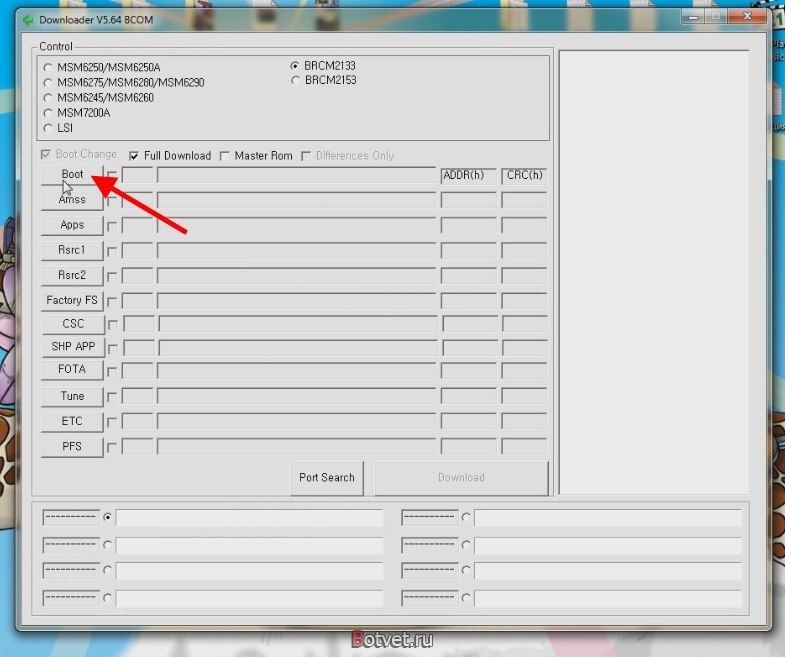Click the SHP APP button

(73, 347)
